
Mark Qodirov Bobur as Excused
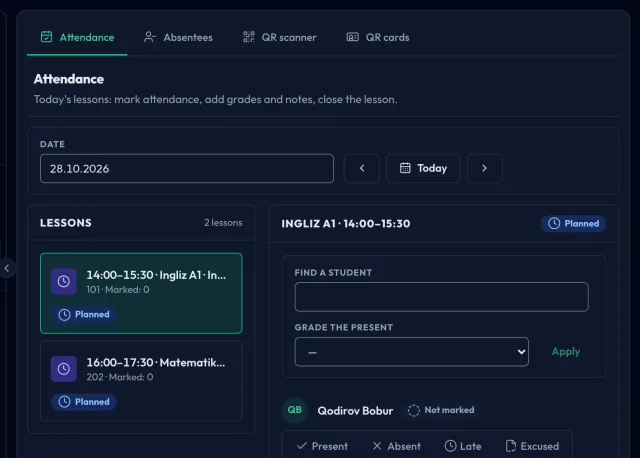click(532, 446)
